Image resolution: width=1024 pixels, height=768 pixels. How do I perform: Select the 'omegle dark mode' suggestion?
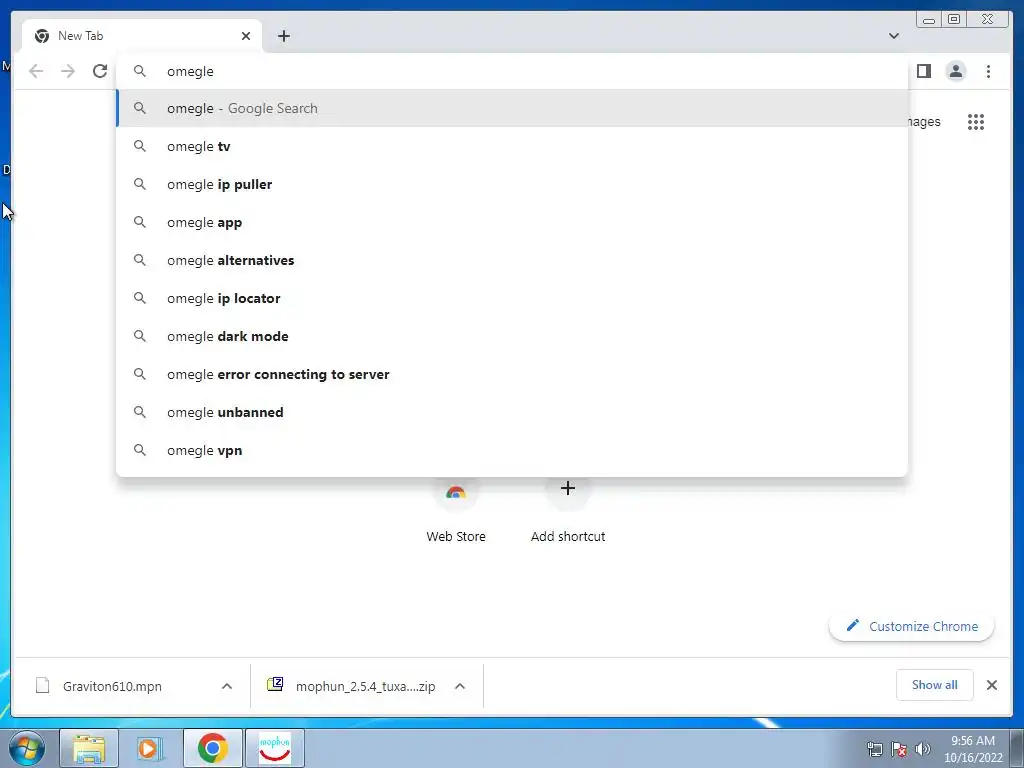pyautogui.click(x=512, y=336)
